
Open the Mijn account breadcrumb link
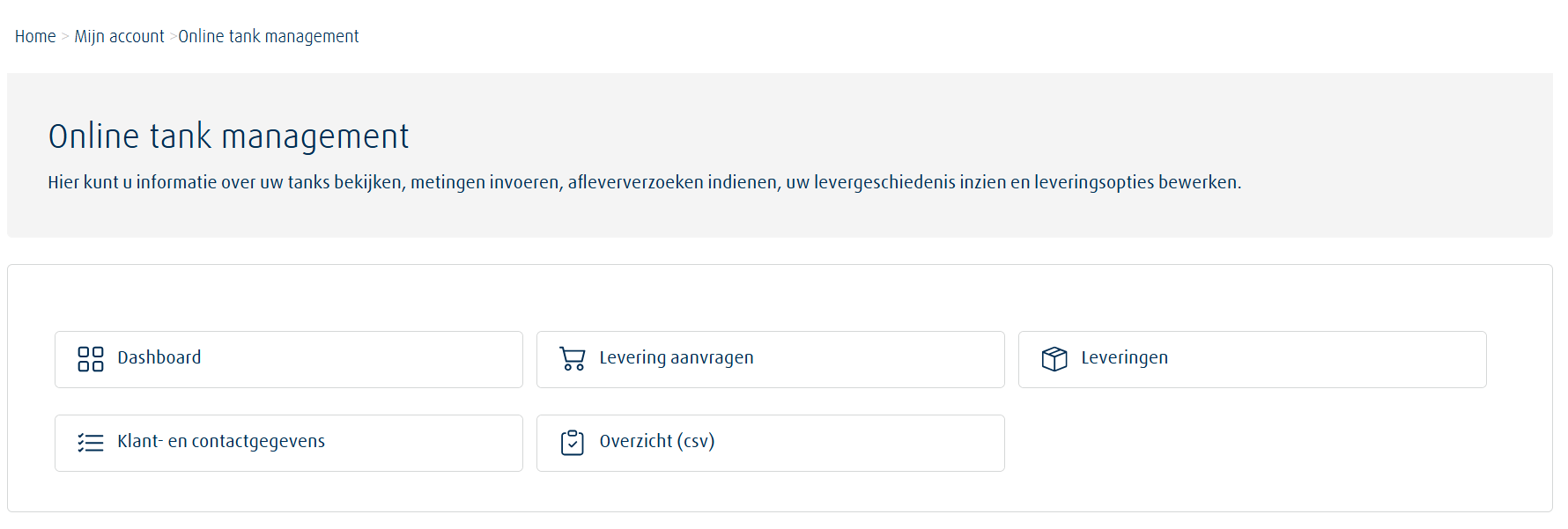[x=119, y=36]
